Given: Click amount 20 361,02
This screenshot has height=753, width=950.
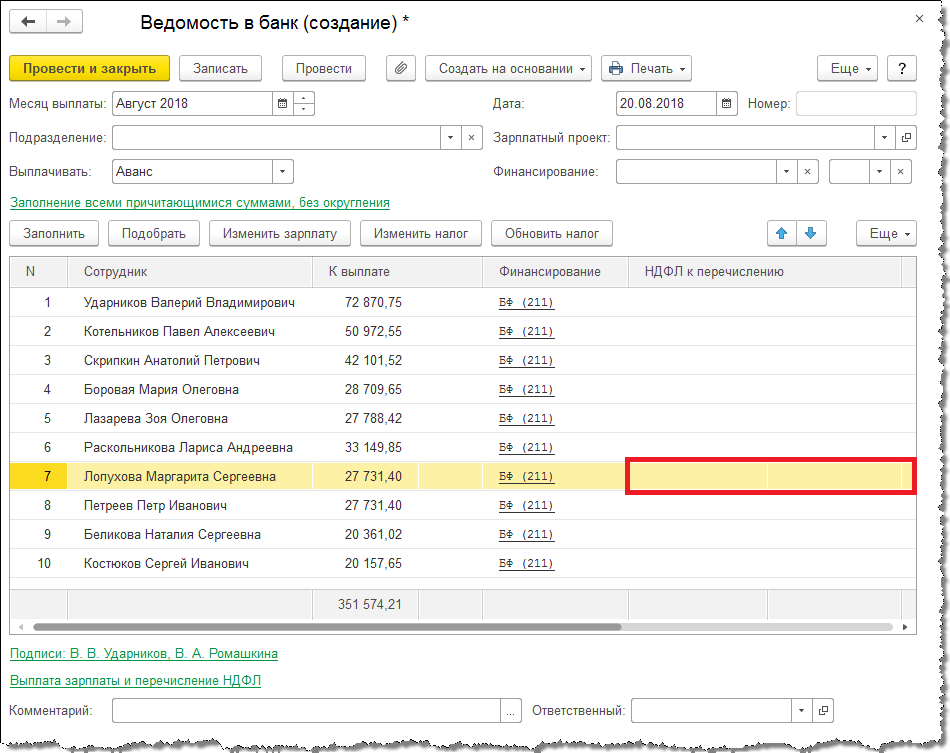Looking at the screenshot, I should [x=373, y=535].
